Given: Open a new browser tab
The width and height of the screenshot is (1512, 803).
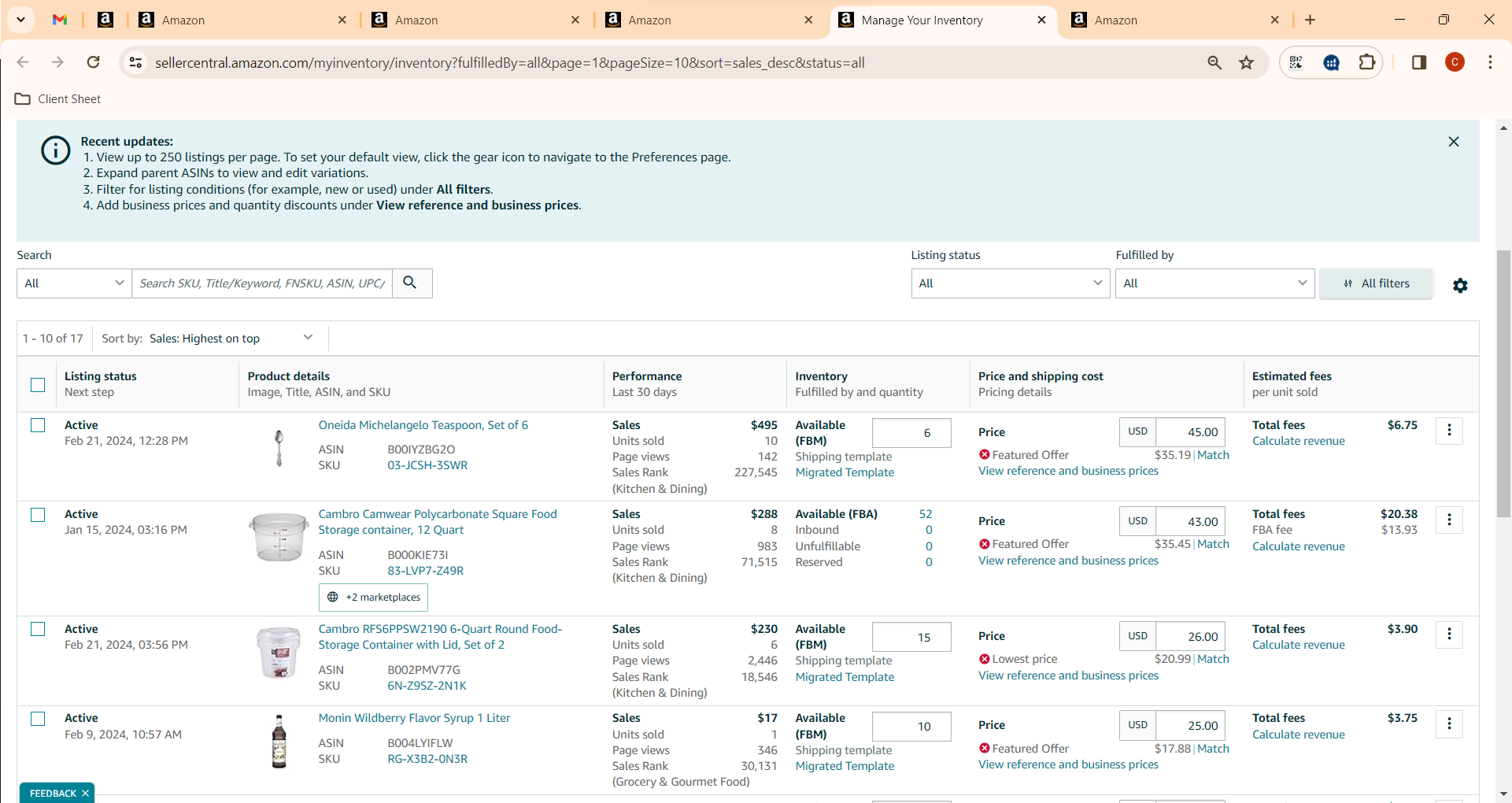Looking at the screenshot, I should (x=1311, y=20).
